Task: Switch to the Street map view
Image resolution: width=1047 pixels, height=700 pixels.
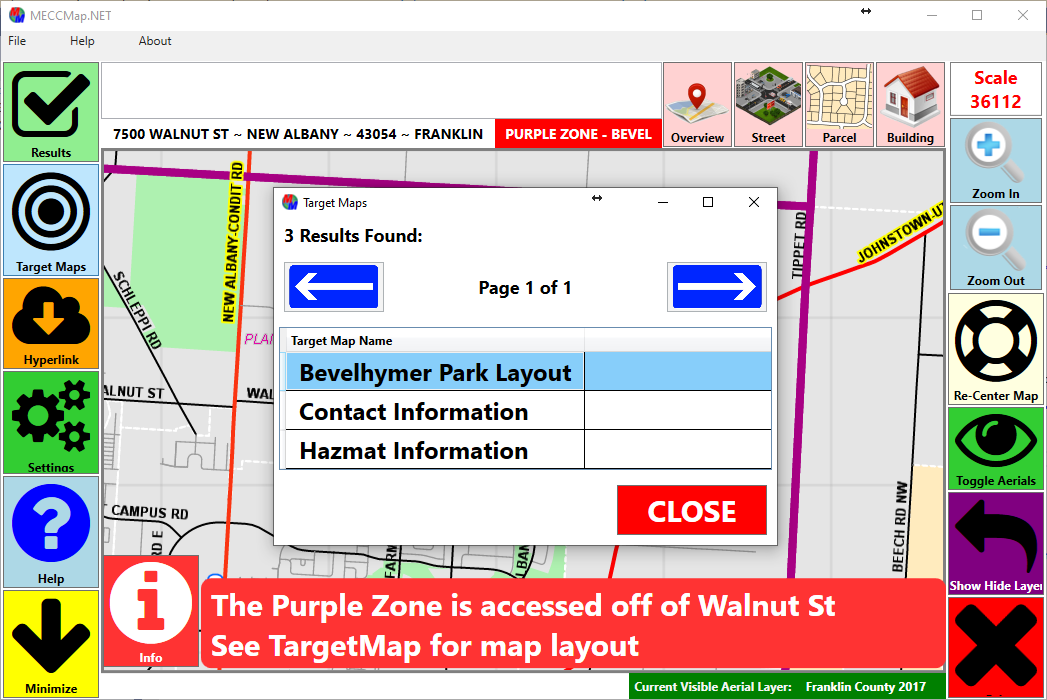Action: (x=768, y=105)
